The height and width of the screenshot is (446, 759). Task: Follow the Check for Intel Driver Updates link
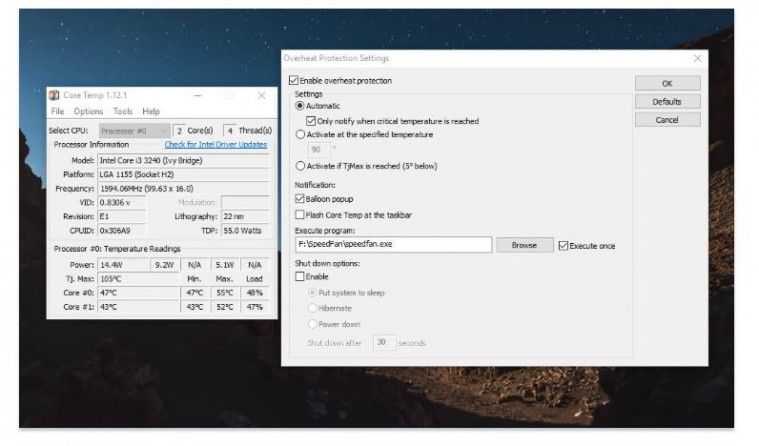point(215,144)
